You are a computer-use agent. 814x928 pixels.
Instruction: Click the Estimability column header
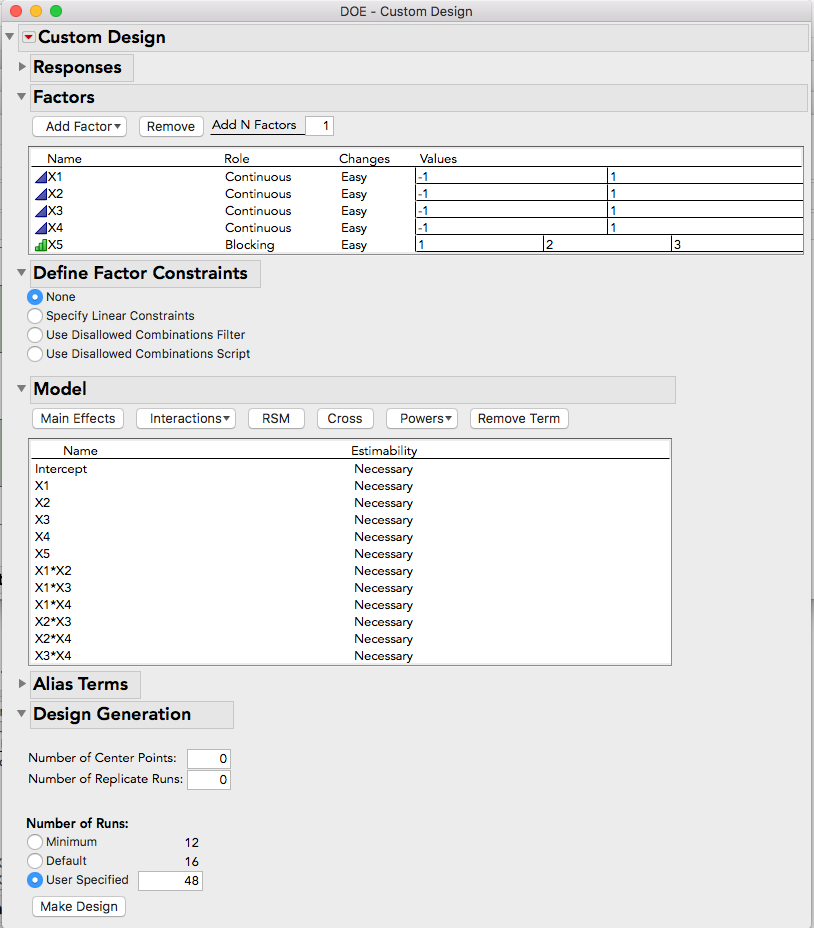pos(384,451)
